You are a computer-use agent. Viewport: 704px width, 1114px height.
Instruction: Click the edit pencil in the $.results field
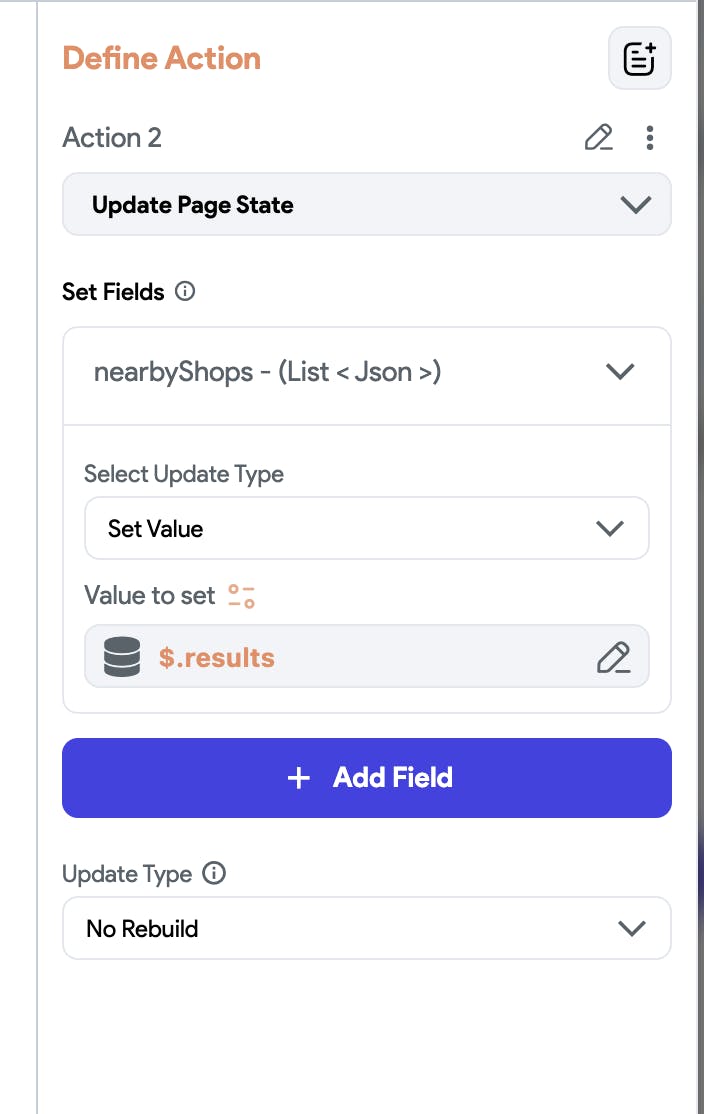613,657
